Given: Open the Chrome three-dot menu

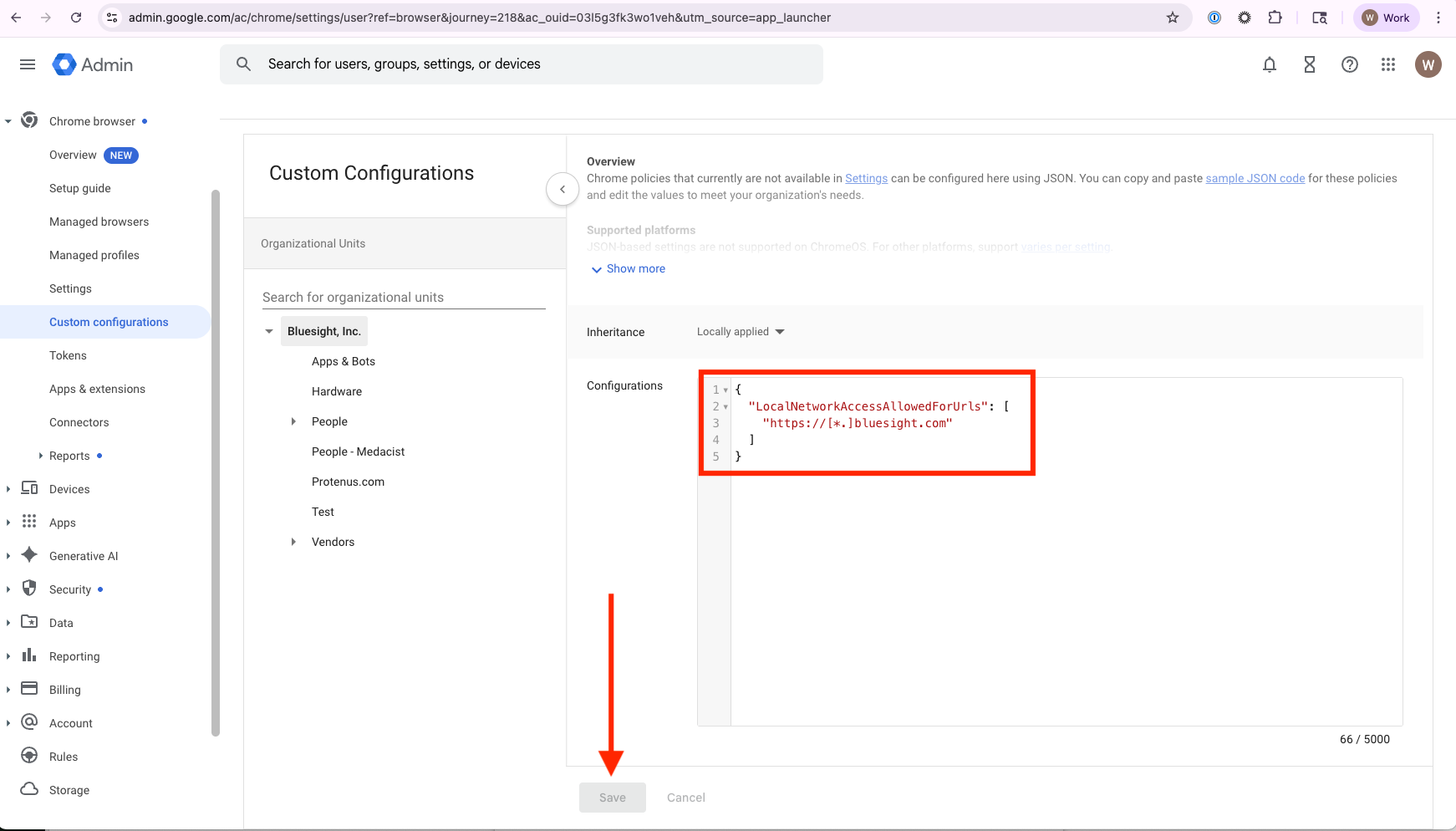Looking at the screenshot, I should [1438, 18].
